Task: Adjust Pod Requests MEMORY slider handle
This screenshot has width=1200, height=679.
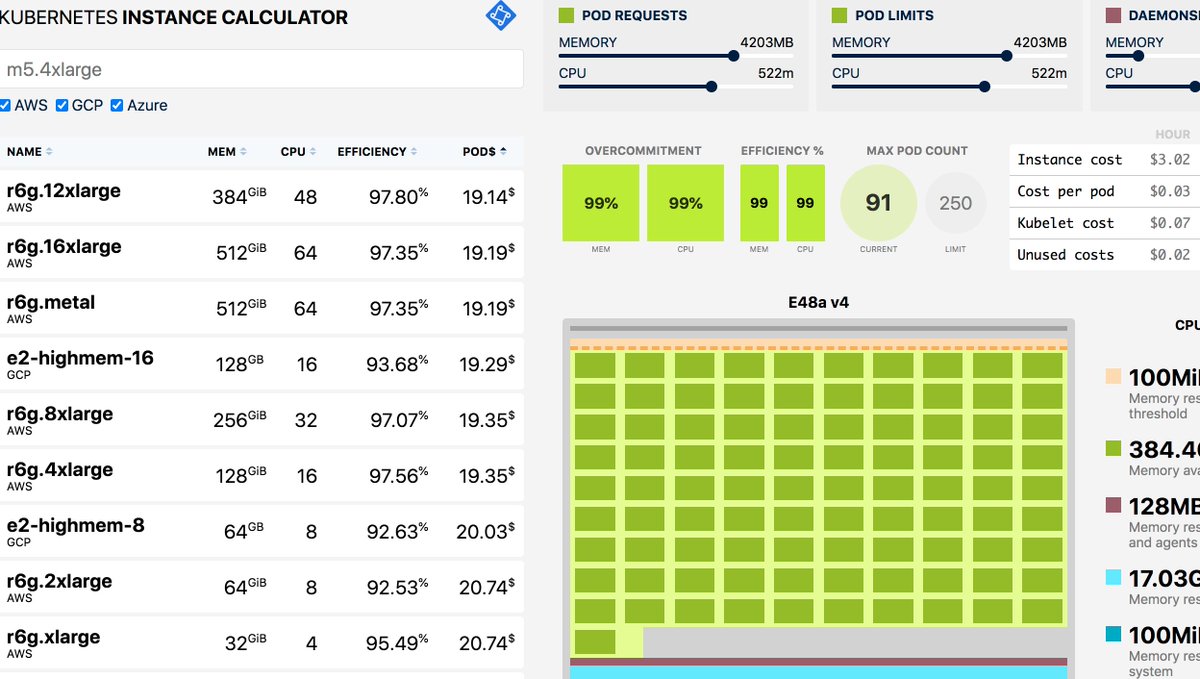Action: point(734,56)
